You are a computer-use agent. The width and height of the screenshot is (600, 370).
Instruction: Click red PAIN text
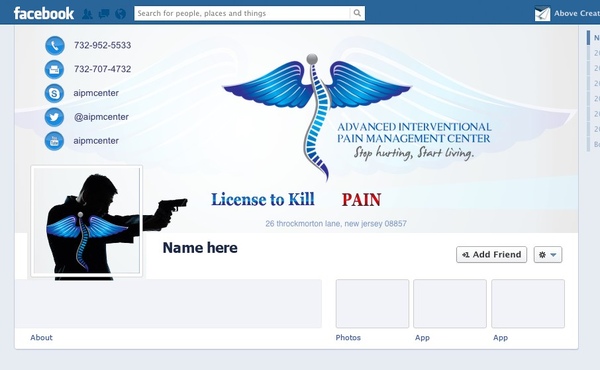point(361,199)
